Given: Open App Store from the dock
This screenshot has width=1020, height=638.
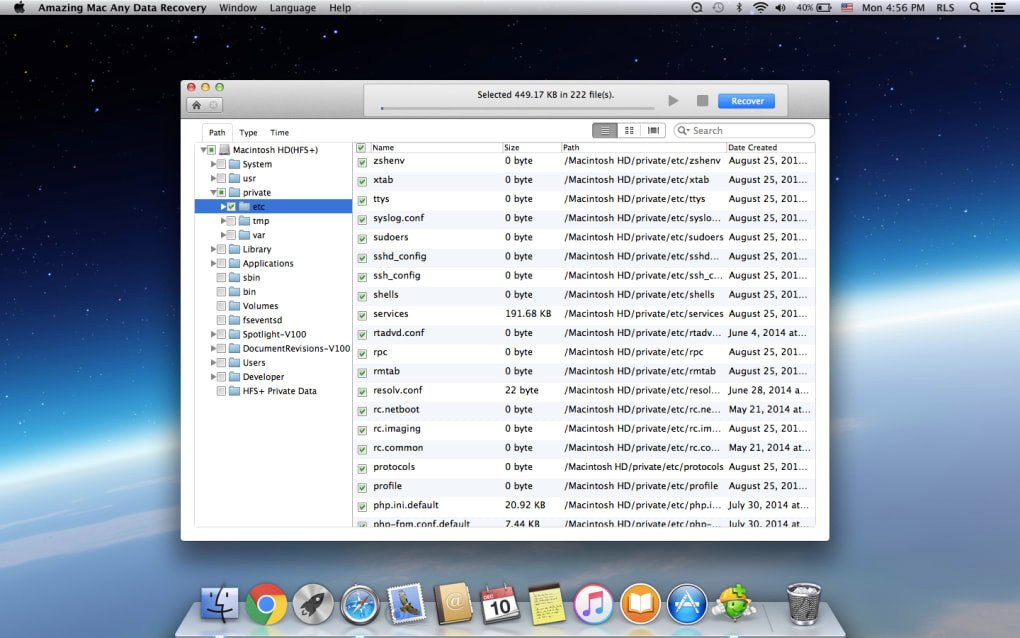Looking at the screenshot, I should tap(687, 604).
